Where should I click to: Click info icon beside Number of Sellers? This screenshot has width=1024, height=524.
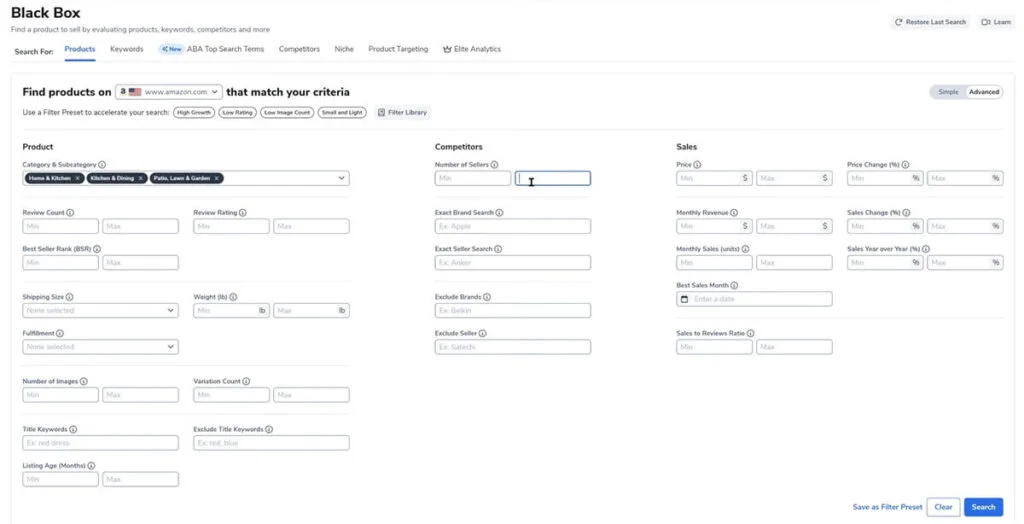495,165
